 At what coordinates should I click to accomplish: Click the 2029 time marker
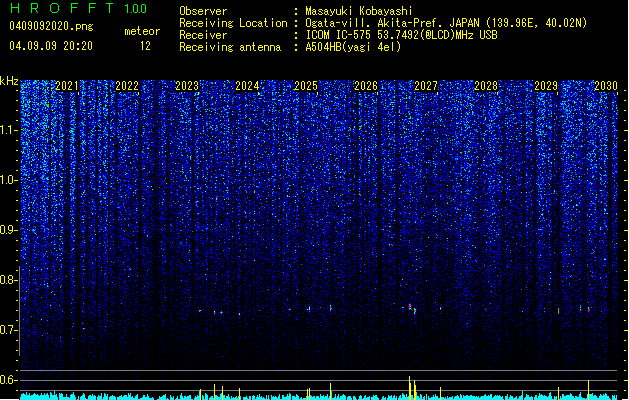point(546,86)
